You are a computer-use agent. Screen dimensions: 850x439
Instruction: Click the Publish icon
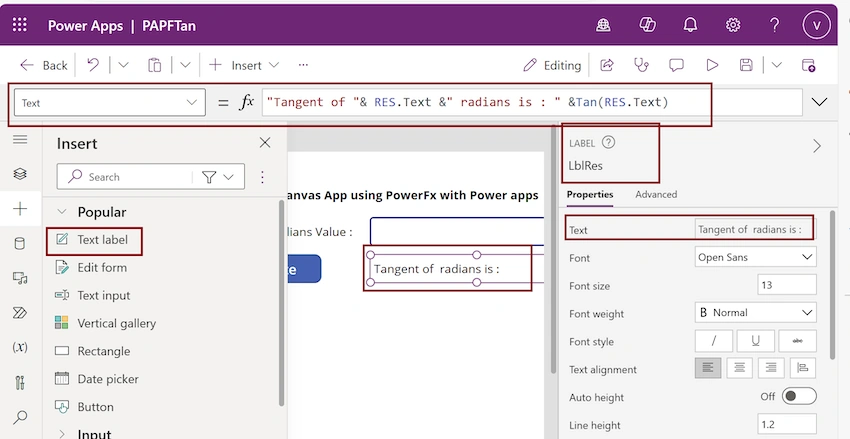(808, 65)
